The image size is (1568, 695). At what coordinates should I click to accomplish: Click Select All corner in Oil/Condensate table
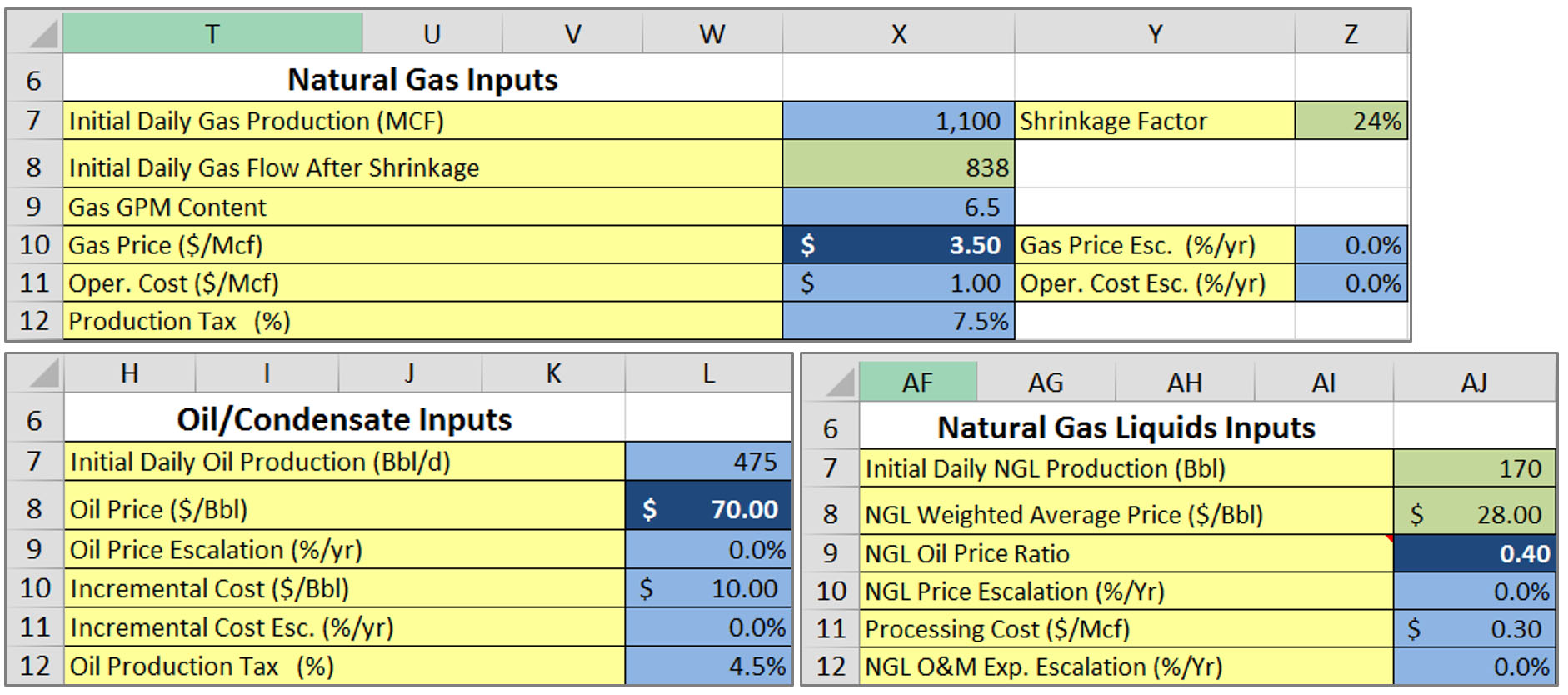tap(35, 374)
